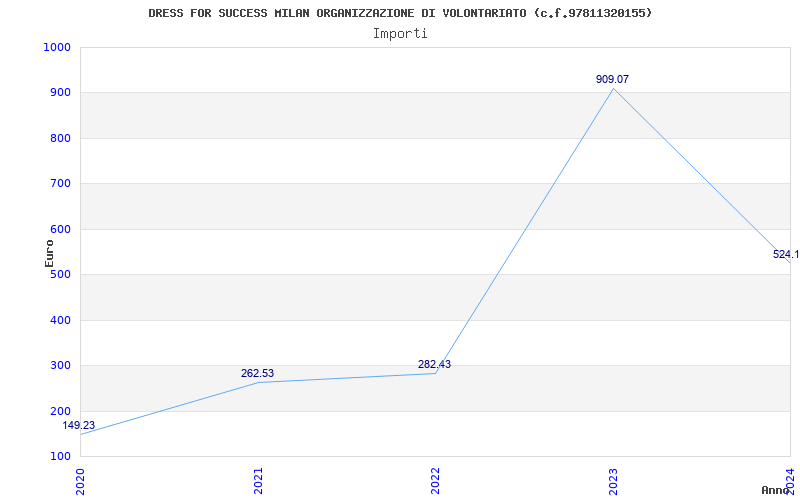Click the 2024 x-axis label
The height and width of the screenshot is (500, 800).
point(790,481)
